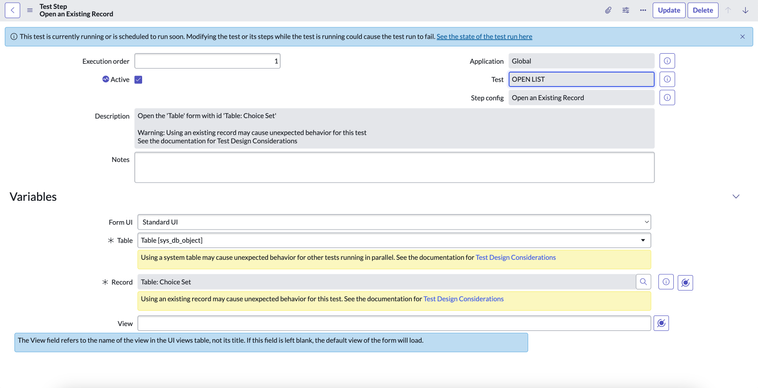Screen dimensions: 758x388
Task: Open the Record lookup magnifier icon
Action: pyautogui.click(x=643, y=282)
